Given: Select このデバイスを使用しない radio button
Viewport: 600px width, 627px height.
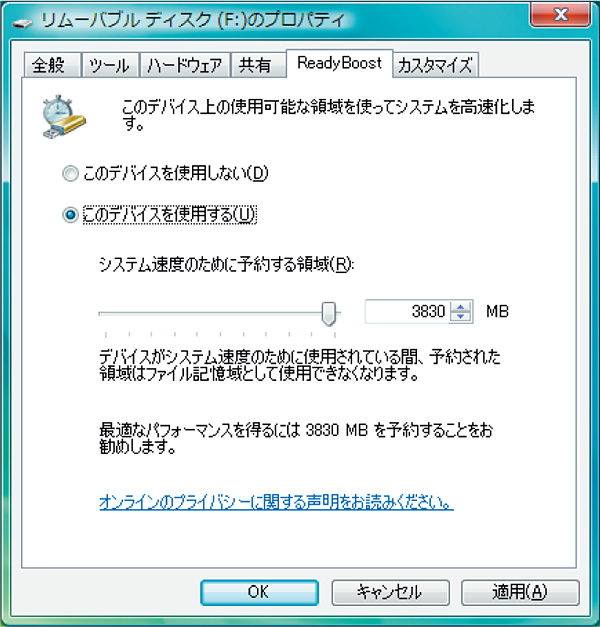Looking at the screenshot, I should (70, 174).
